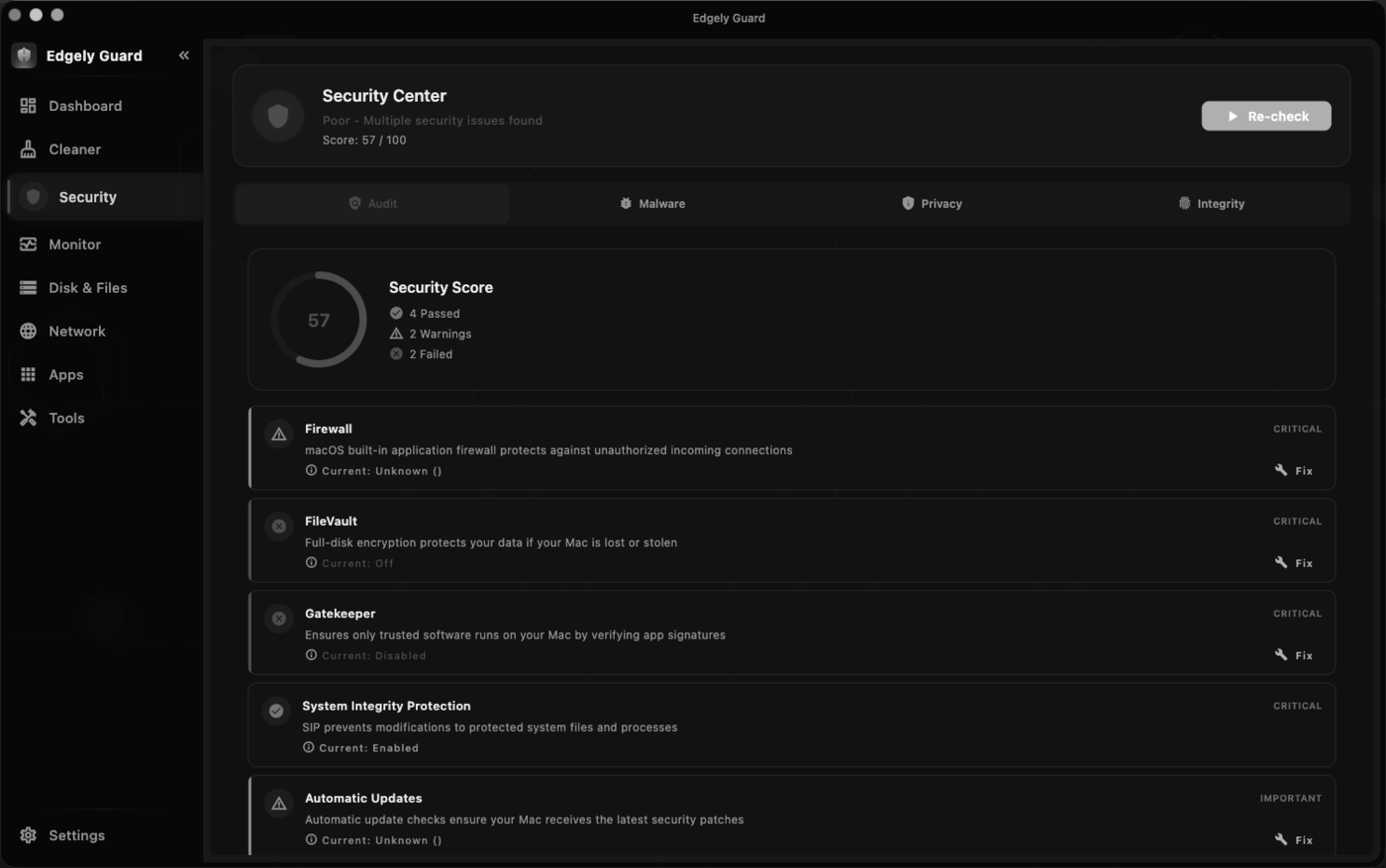Switch to the Privacy tab
The height and width of the screenshot is (868, 1386).
coord(932,204)
